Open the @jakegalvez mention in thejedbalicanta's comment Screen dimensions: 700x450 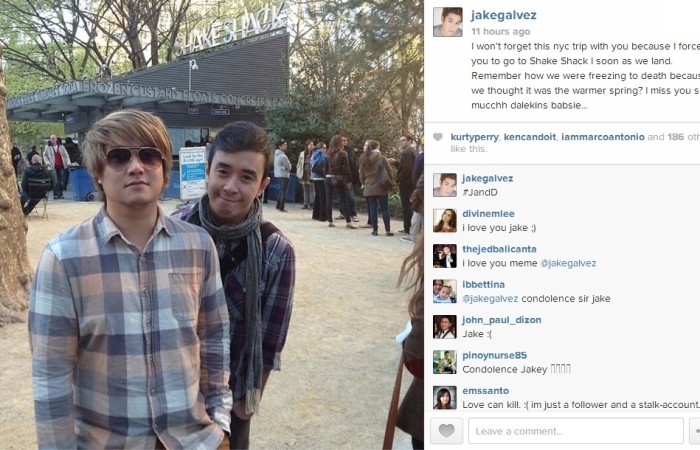point(568,263)
